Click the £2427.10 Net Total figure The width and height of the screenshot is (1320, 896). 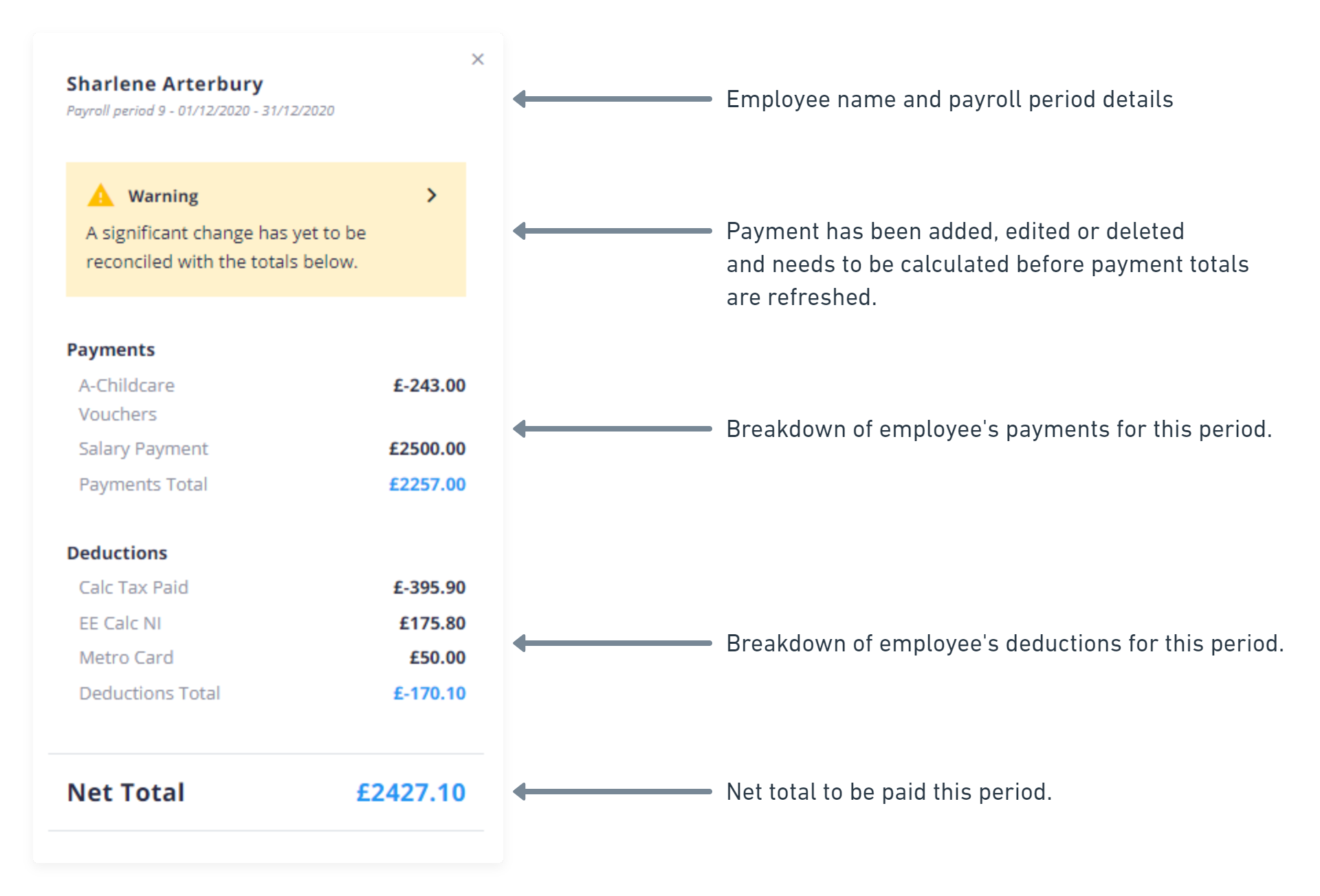point(410,792)
